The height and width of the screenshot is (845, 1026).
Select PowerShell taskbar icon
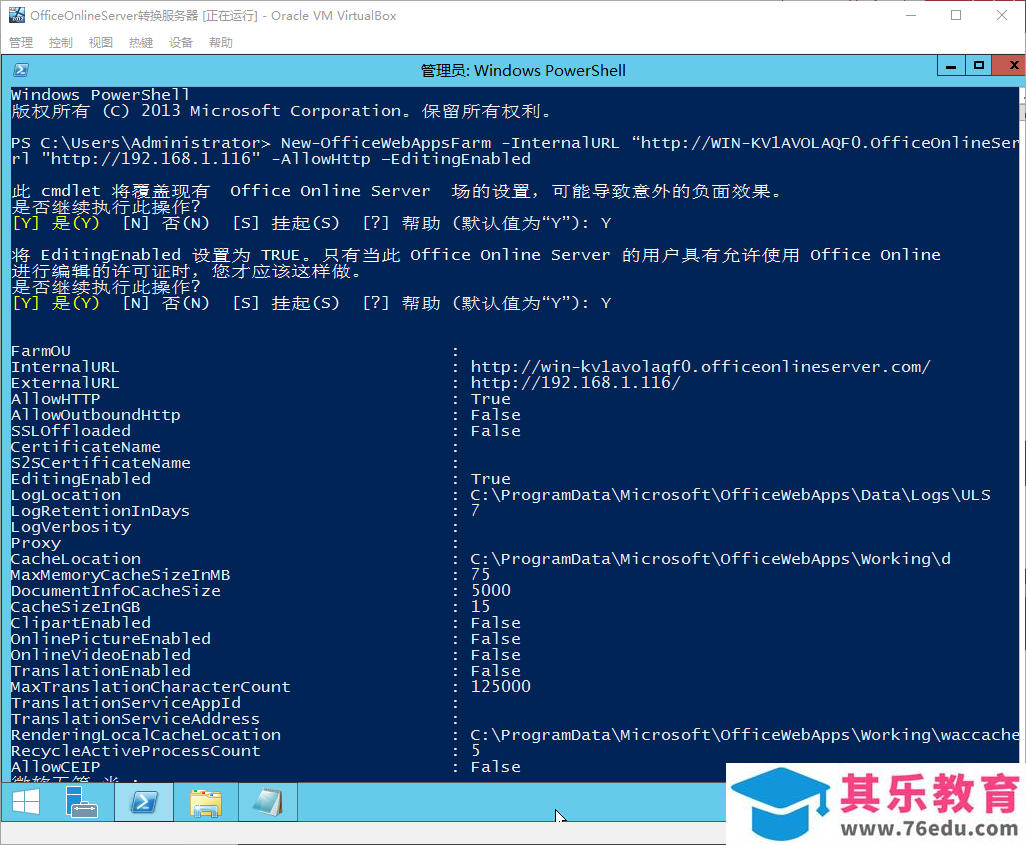point(144,802)
